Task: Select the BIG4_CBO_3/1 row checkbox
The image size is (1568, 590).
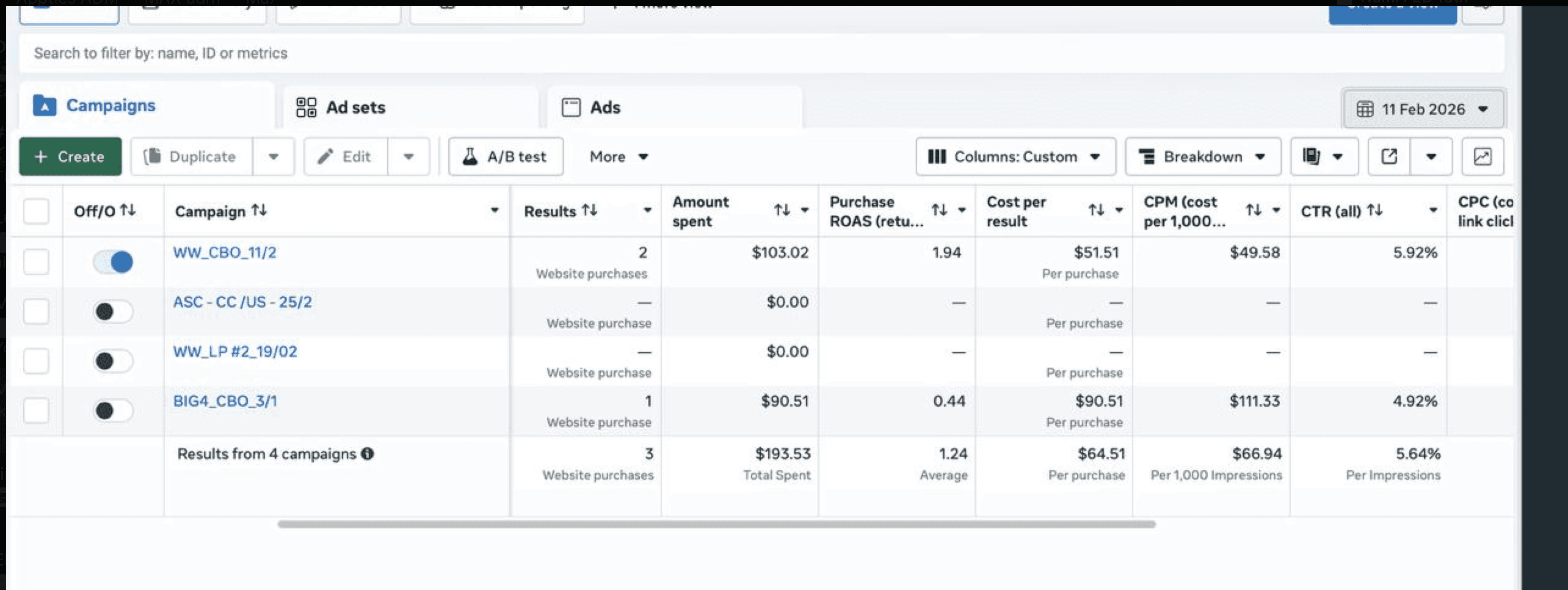Action: [36, 410]
